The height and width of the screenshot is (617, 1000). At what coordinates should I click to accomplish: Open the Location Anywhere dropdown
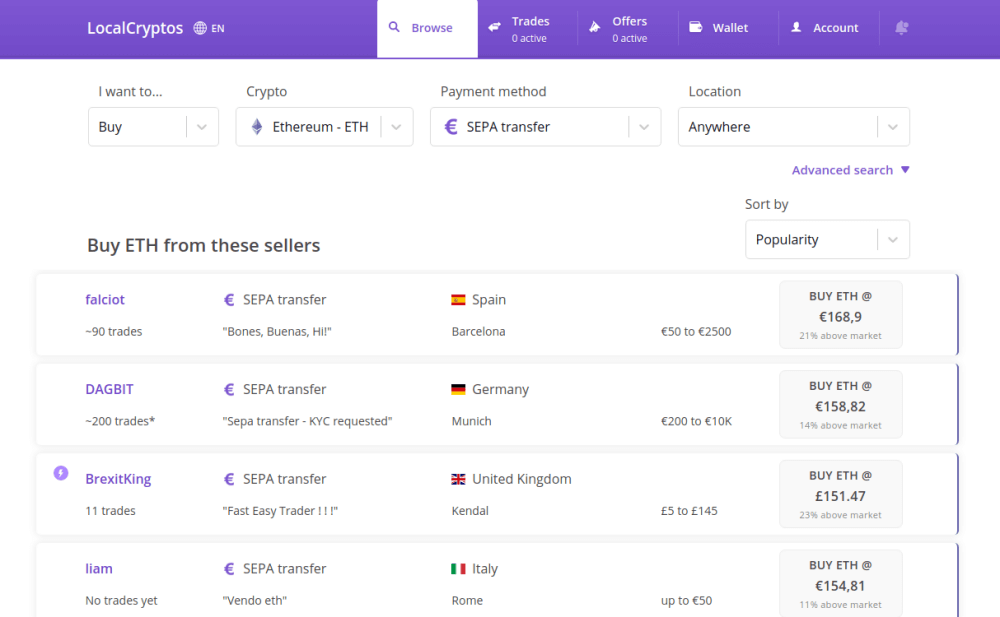[x=793, y=127]
